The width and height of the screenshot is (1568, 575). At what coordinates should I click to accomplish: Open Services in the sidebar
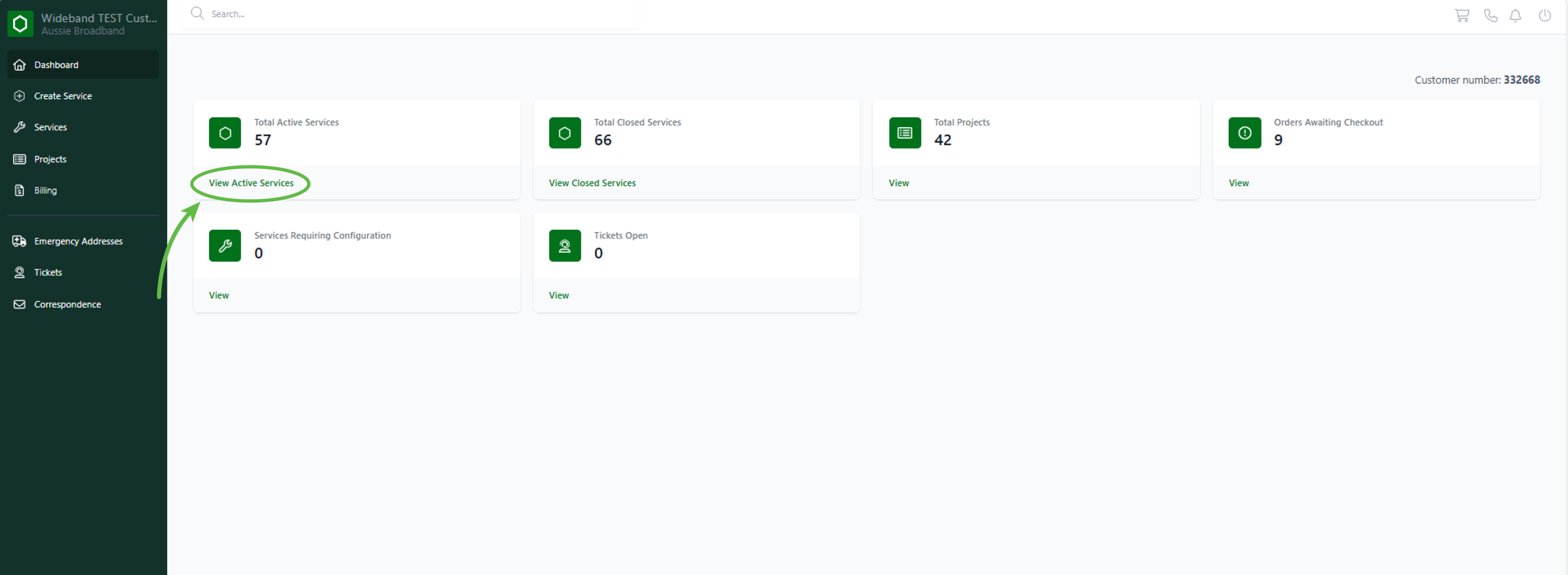(x=50, y=127)
